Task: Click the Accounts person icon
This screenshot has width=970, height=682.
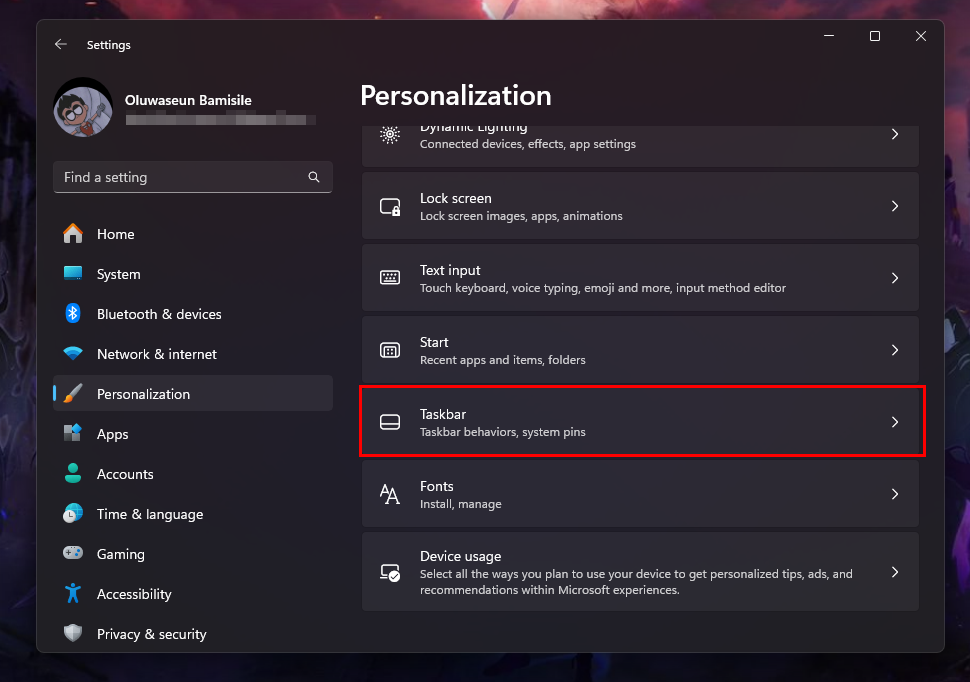Action: pyautogui.click(x=73, y=473)
